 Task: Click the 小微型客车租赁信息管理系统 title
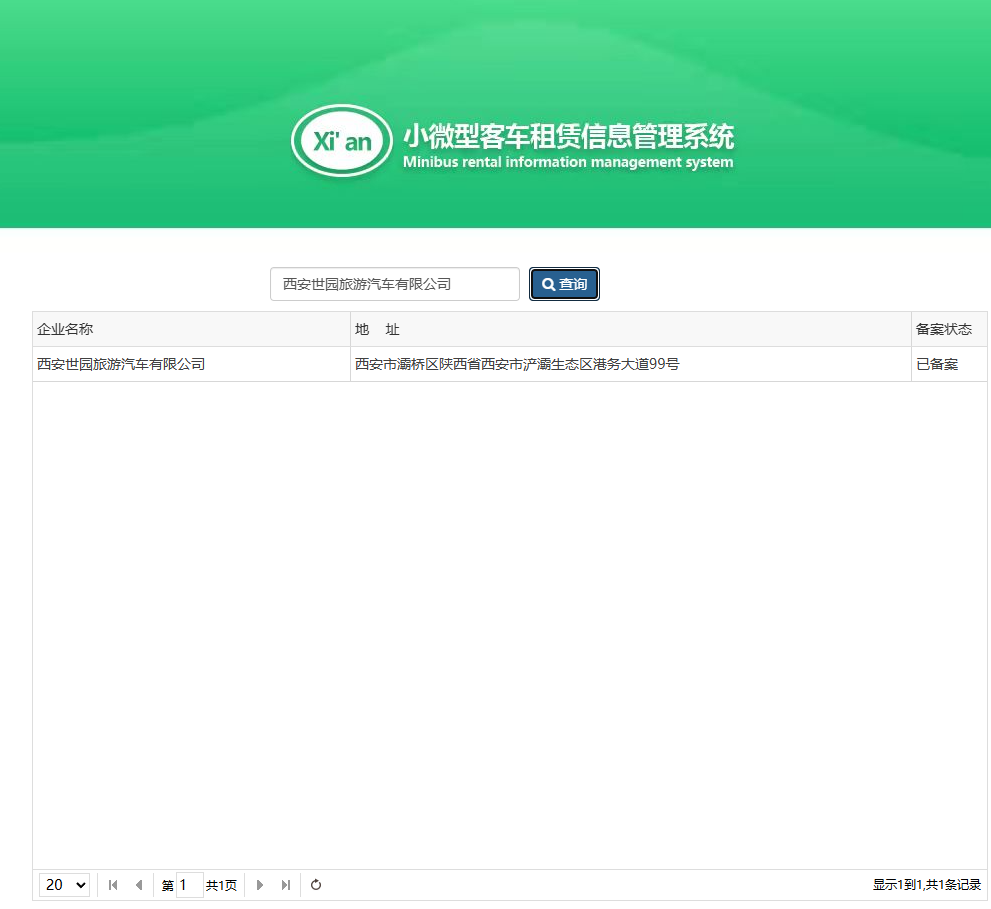click(568, 136)
